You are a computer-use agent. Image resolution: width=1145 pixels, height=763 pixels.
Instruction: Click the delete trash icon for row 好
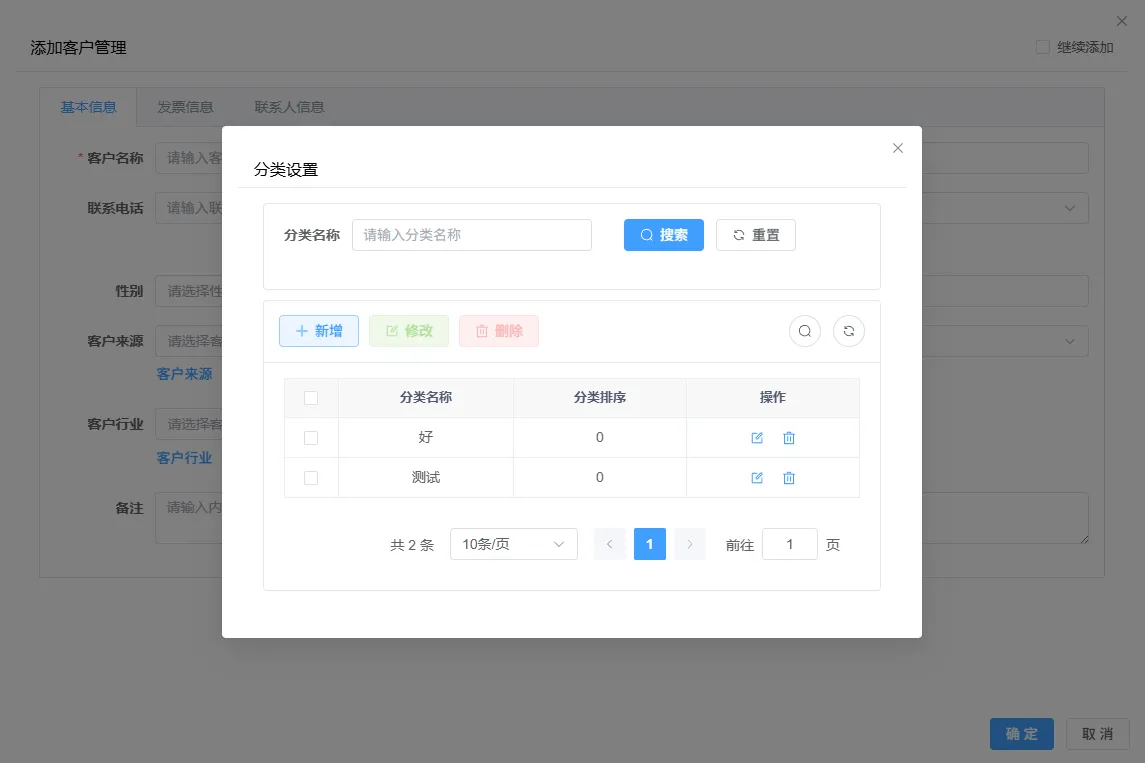(x=789, y=438)
